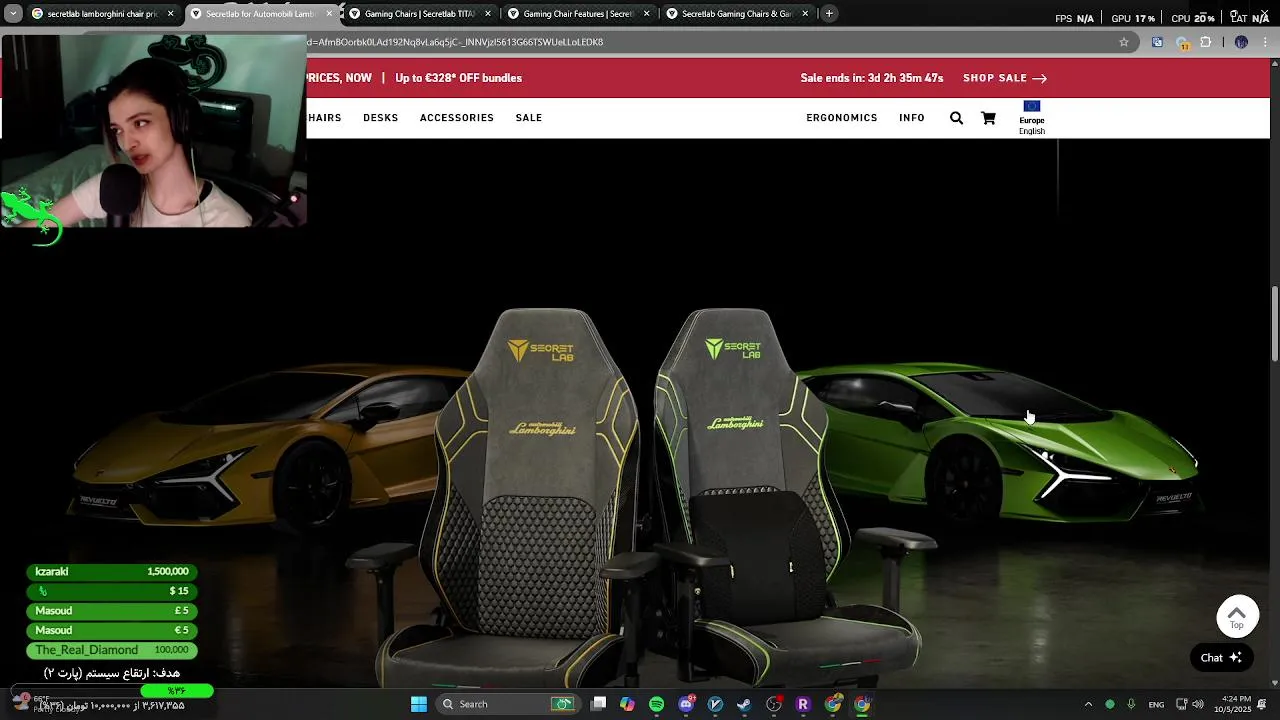The image size is (1280, 720).
Task: Open the ACCESSORIES menu
Action: [457, 118]
